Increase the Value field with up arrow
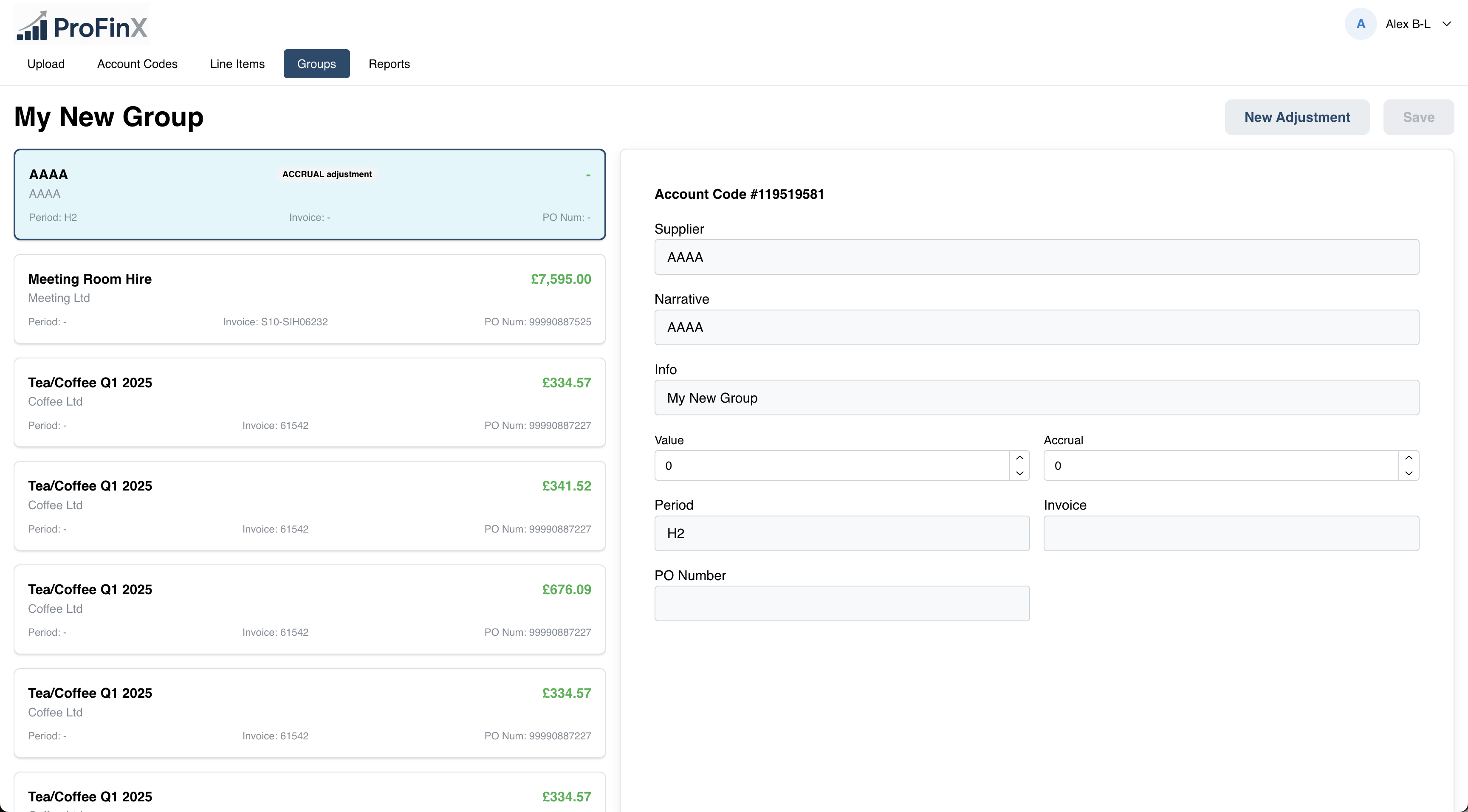The width and height of the screenshot is (1468, 812). pyautogui.click(x=1019, y=458)
